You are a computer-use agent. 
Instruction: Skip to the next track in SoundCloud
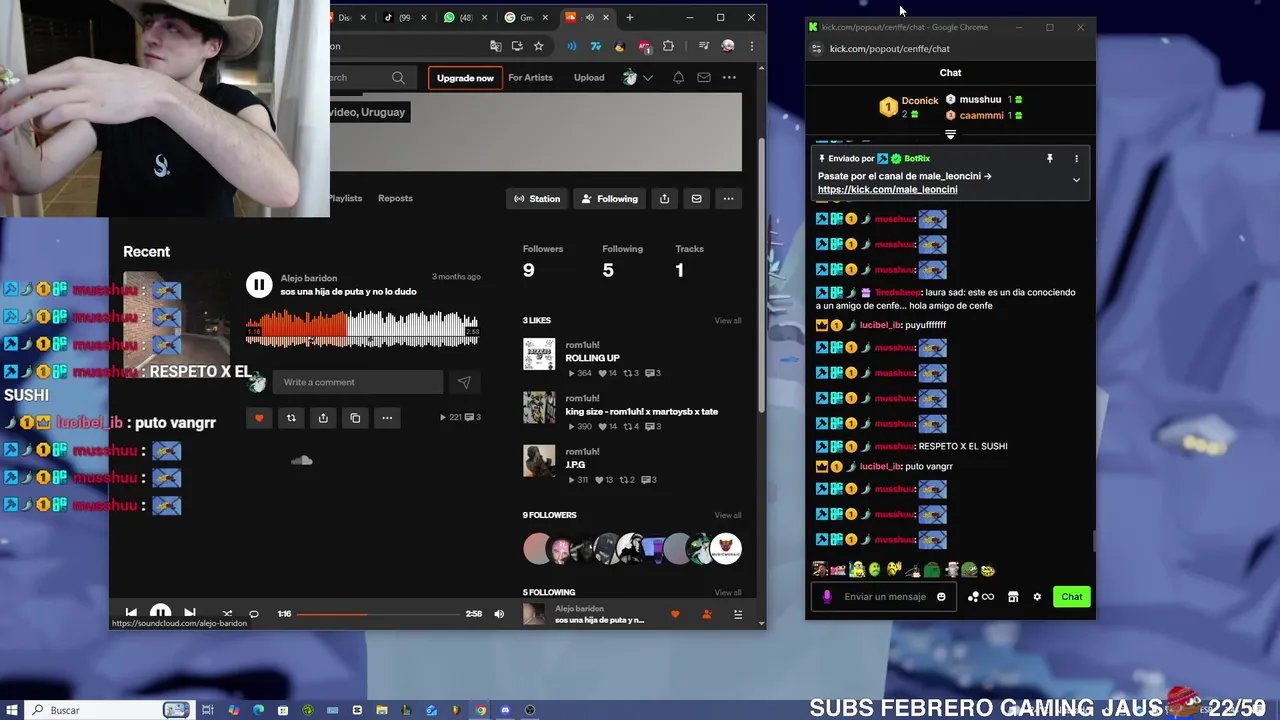pos(190,613)
